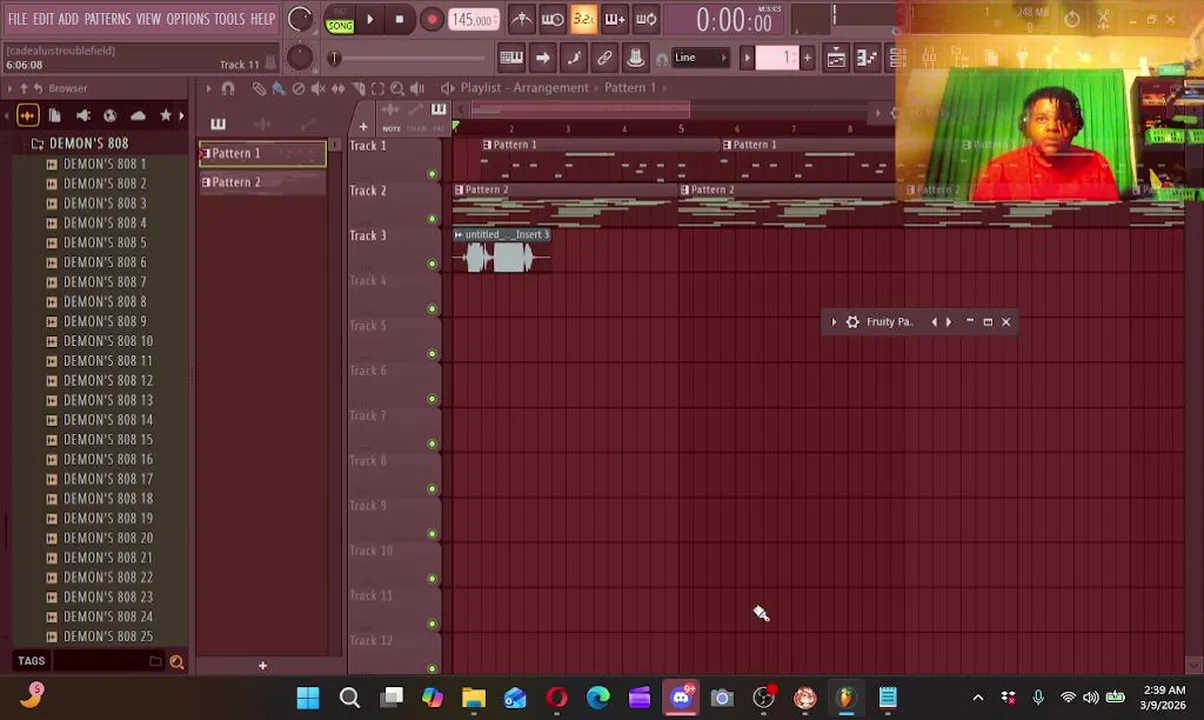Open the OPTIONS menu
This screenshot has width=1204, height=720.
pyautogui.click(x=187, y=19)
